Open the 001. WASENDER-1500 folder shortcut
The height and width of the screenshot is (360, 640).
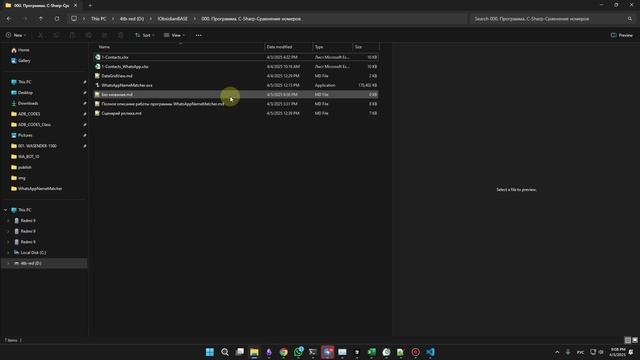(37, 146)
